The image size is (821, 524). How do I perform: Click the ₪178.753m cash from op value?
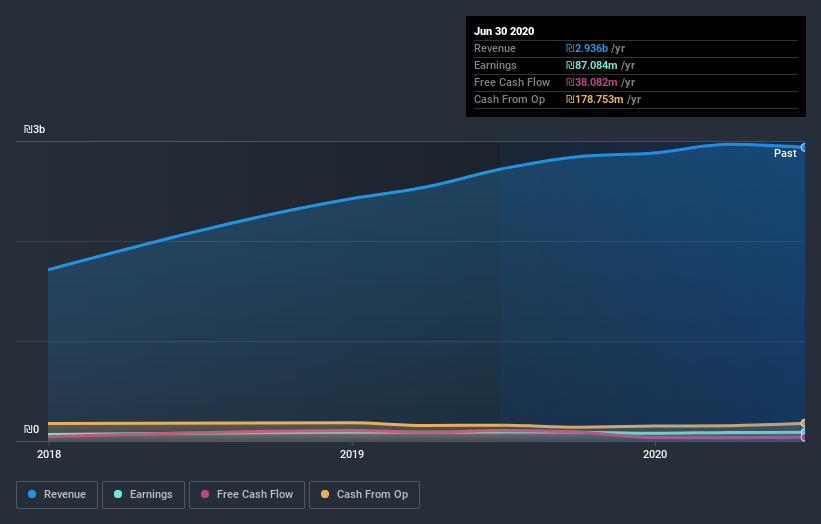coord(594,99)
